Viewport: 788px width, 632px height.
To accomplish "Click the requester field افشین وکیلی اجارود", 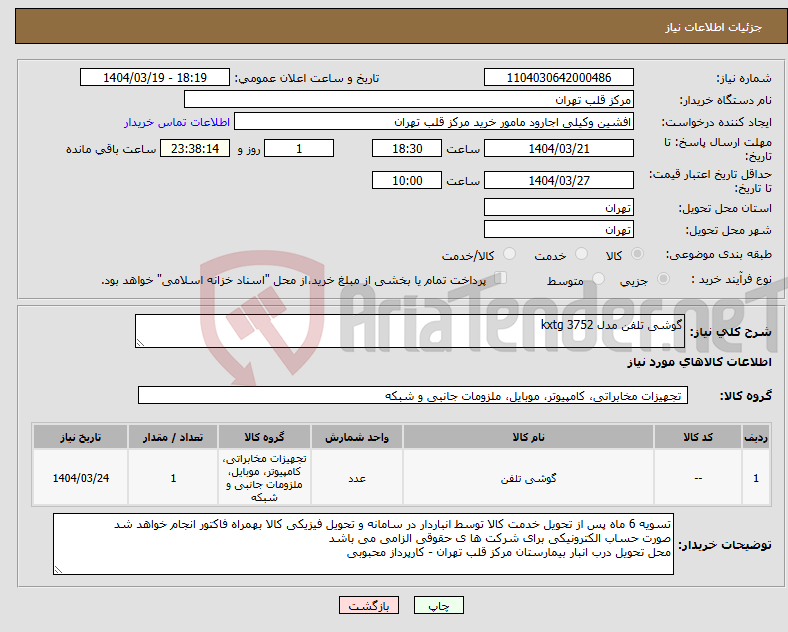I will tap(434, 122).
